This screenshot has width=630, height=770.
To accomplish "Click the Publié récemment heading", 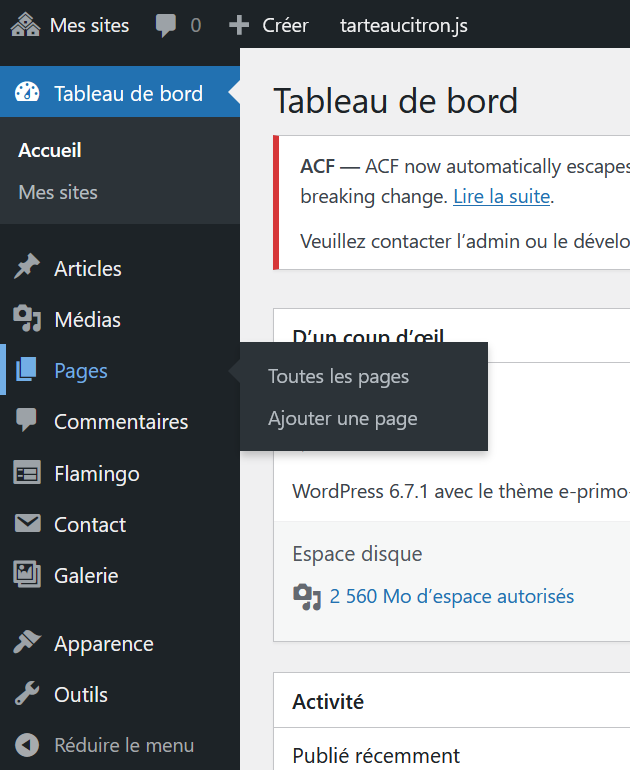I will coord(376,756).
